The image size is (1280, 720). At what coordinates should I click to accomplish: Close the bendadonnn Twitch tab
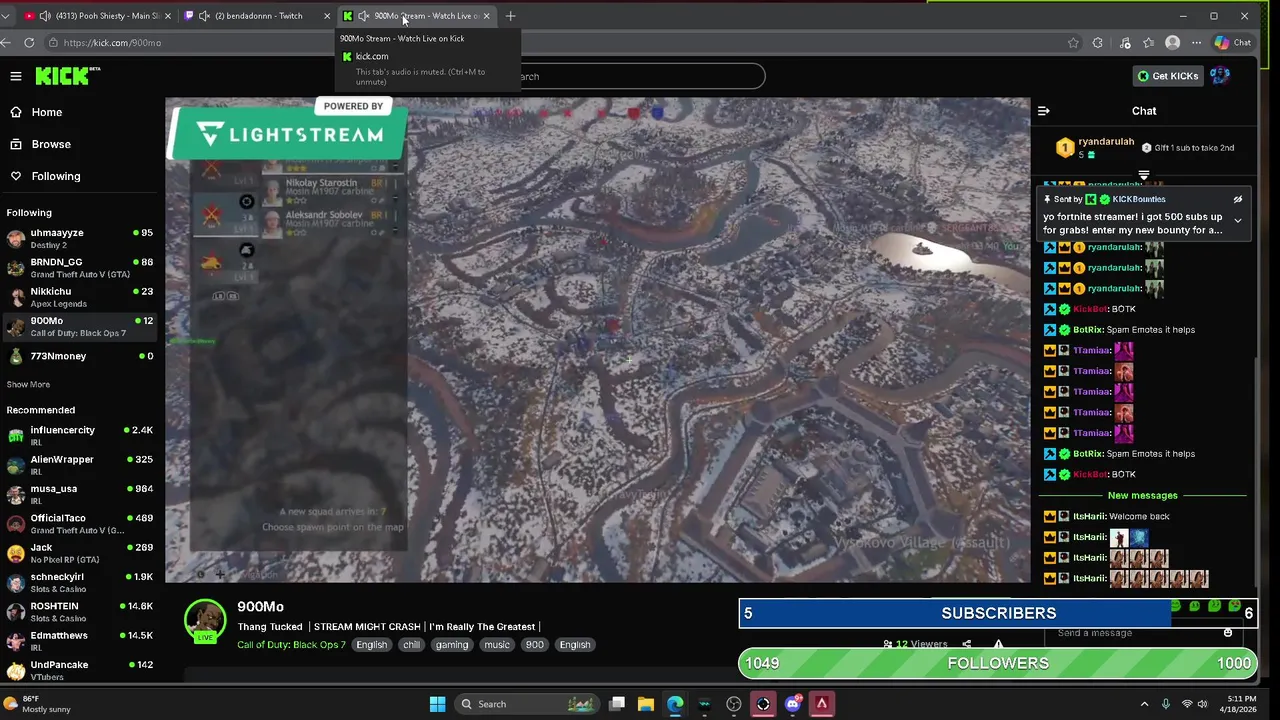click(327, 16)
